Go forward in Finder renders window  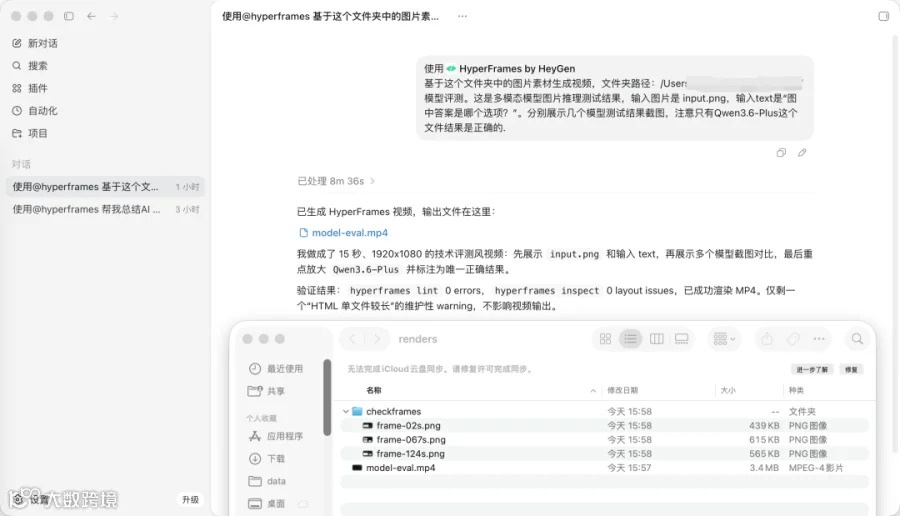(377, 339)
